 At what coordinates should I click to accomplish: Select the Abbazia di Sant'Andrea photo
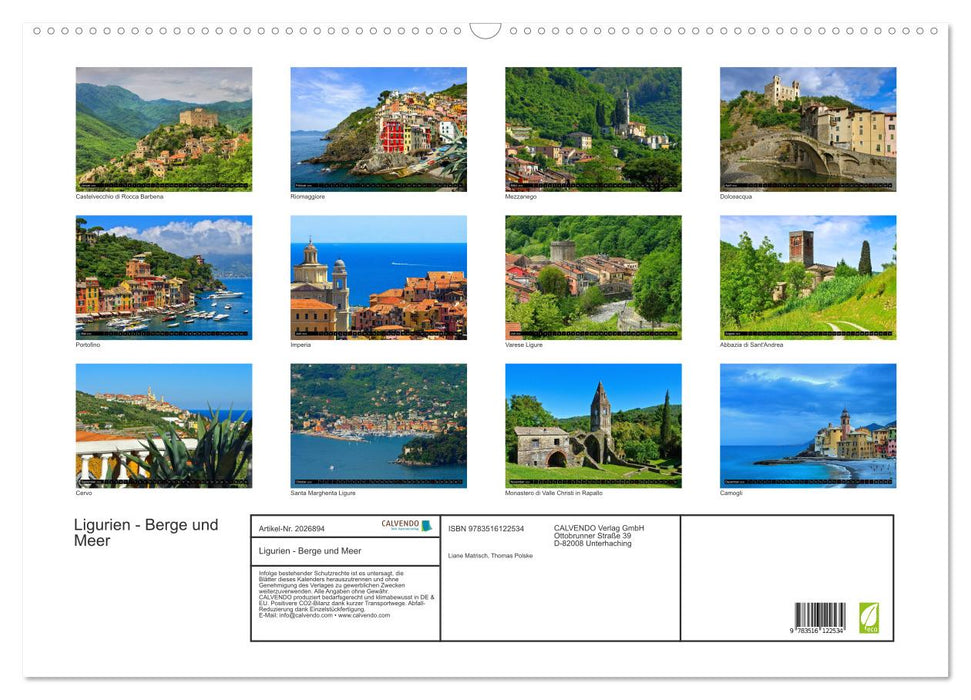click(808, 277)
